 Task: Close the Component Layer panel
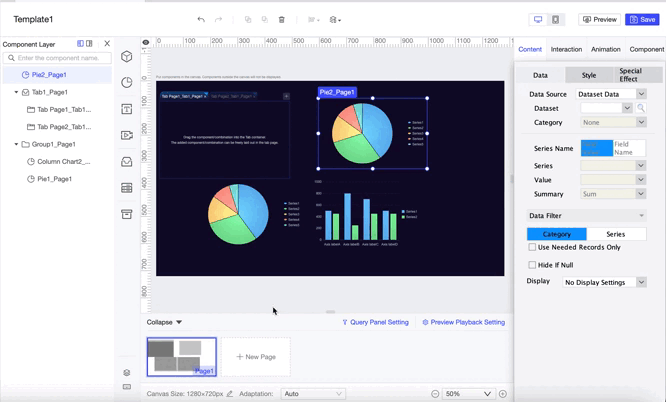[107, 43]
